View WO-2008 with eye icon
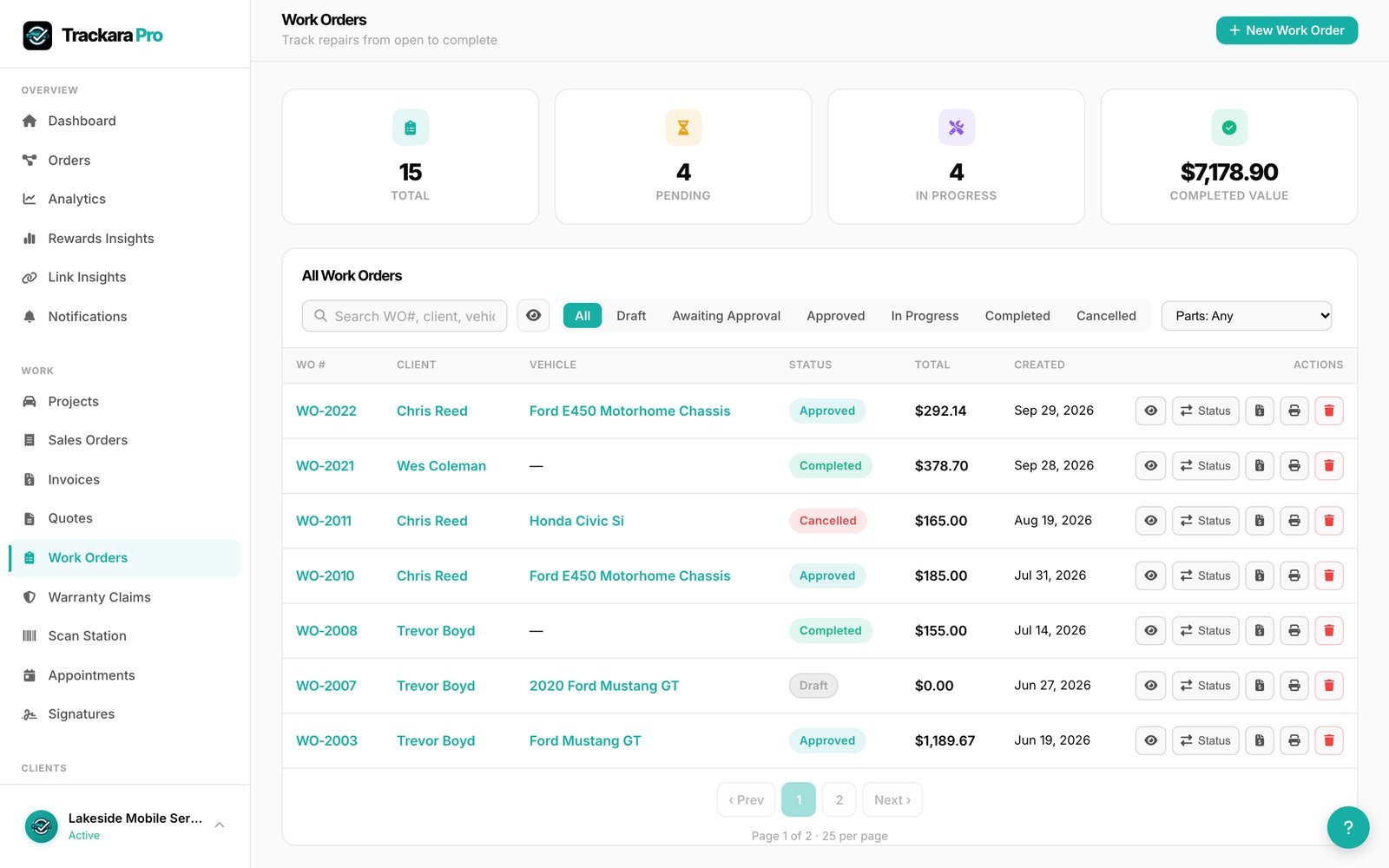1389x868 pixels. tap(1150, 631)
